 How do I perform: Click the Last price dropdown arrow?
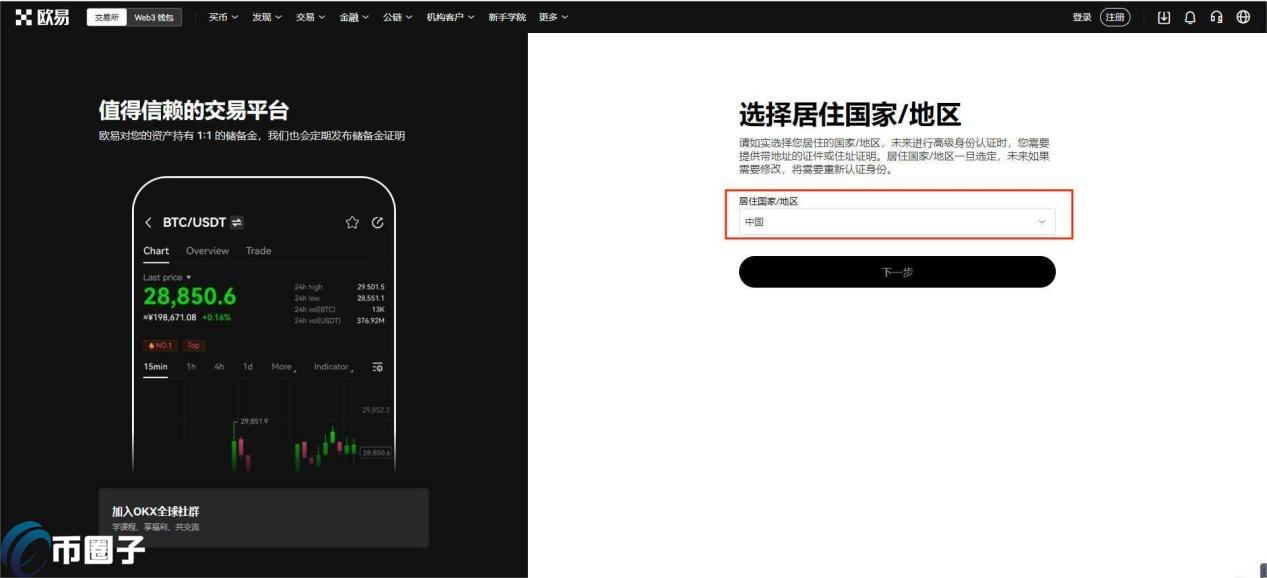188,277
